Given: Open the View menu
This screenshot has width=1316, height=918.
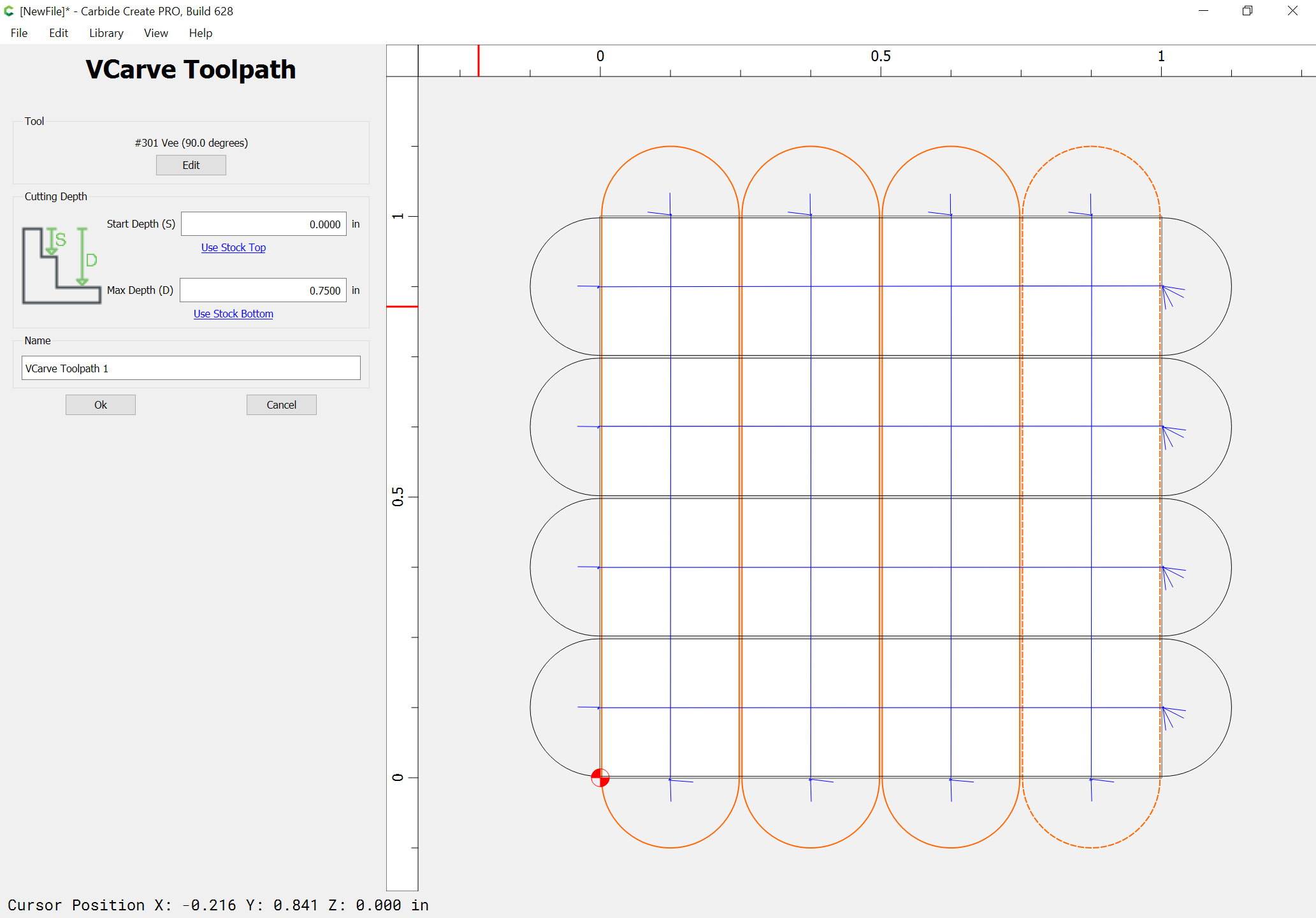Looking at the screenshot, I should coord(155,33).
